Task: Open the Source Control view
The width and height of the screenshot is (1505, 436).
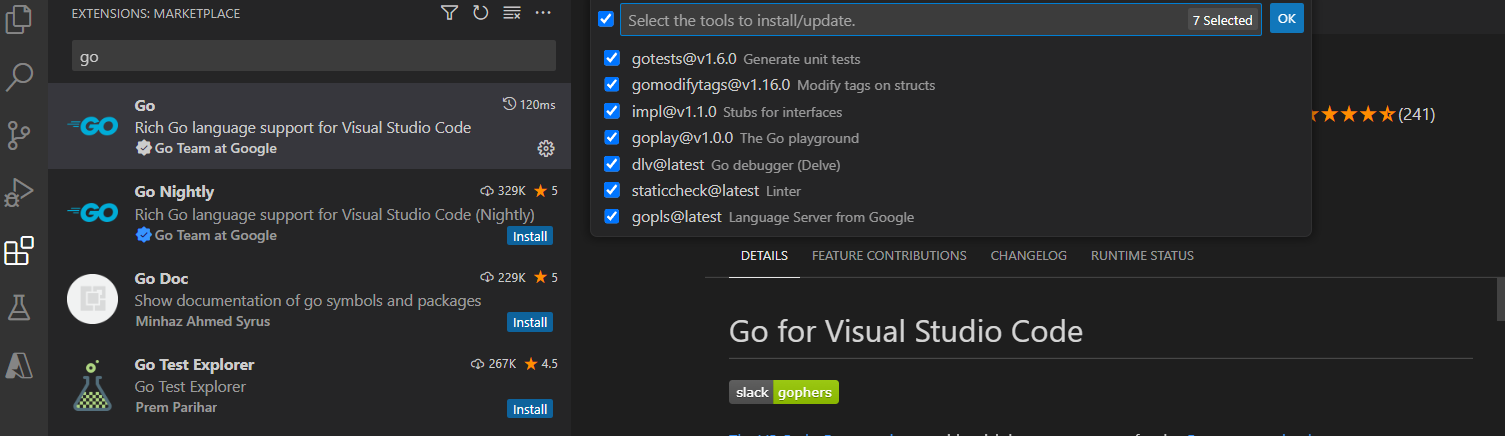Action: (x=20, y=135)
